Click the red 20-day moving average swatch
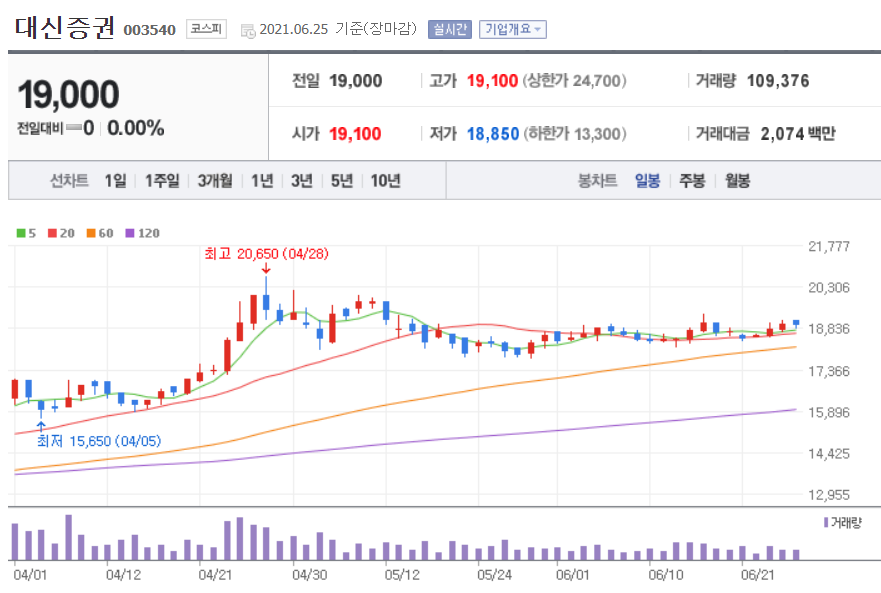 point(52,233)
